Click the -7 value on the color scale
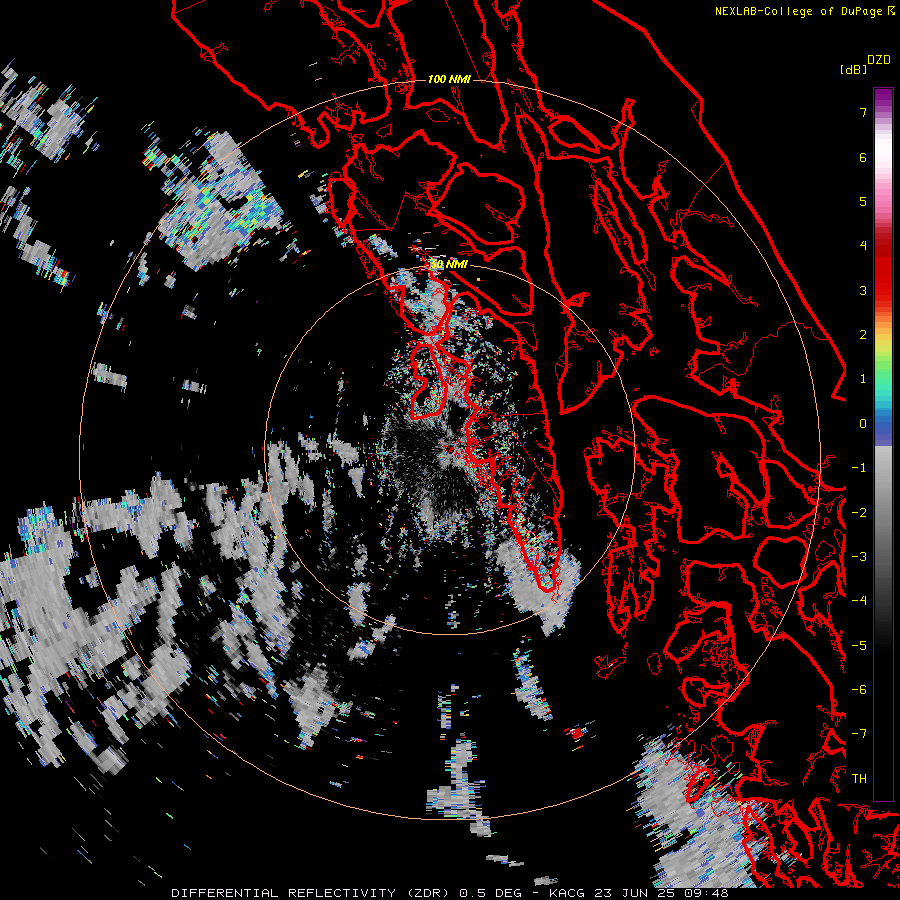The height and width of the screenshot is (900, 900). point(859,734)
